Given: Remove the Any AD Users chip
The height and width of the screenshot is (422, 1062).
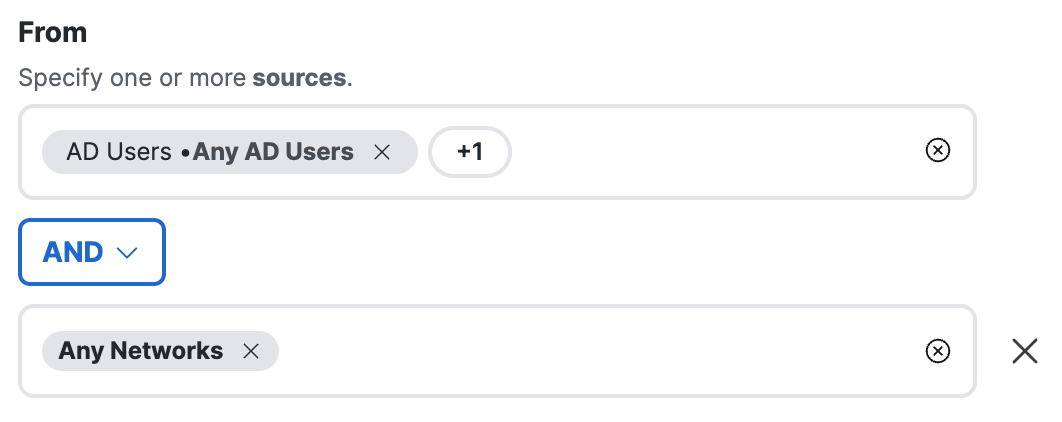Looking at the screenshot, I should tap(382, 152).
